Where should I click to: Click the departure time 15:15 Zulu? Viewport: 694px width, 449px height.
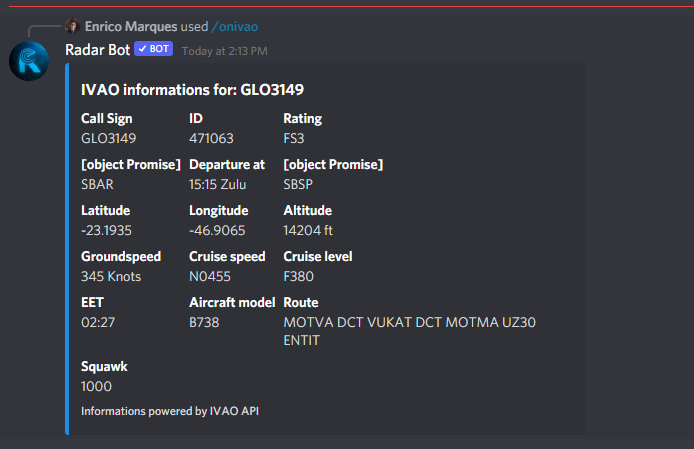point(218,185)
